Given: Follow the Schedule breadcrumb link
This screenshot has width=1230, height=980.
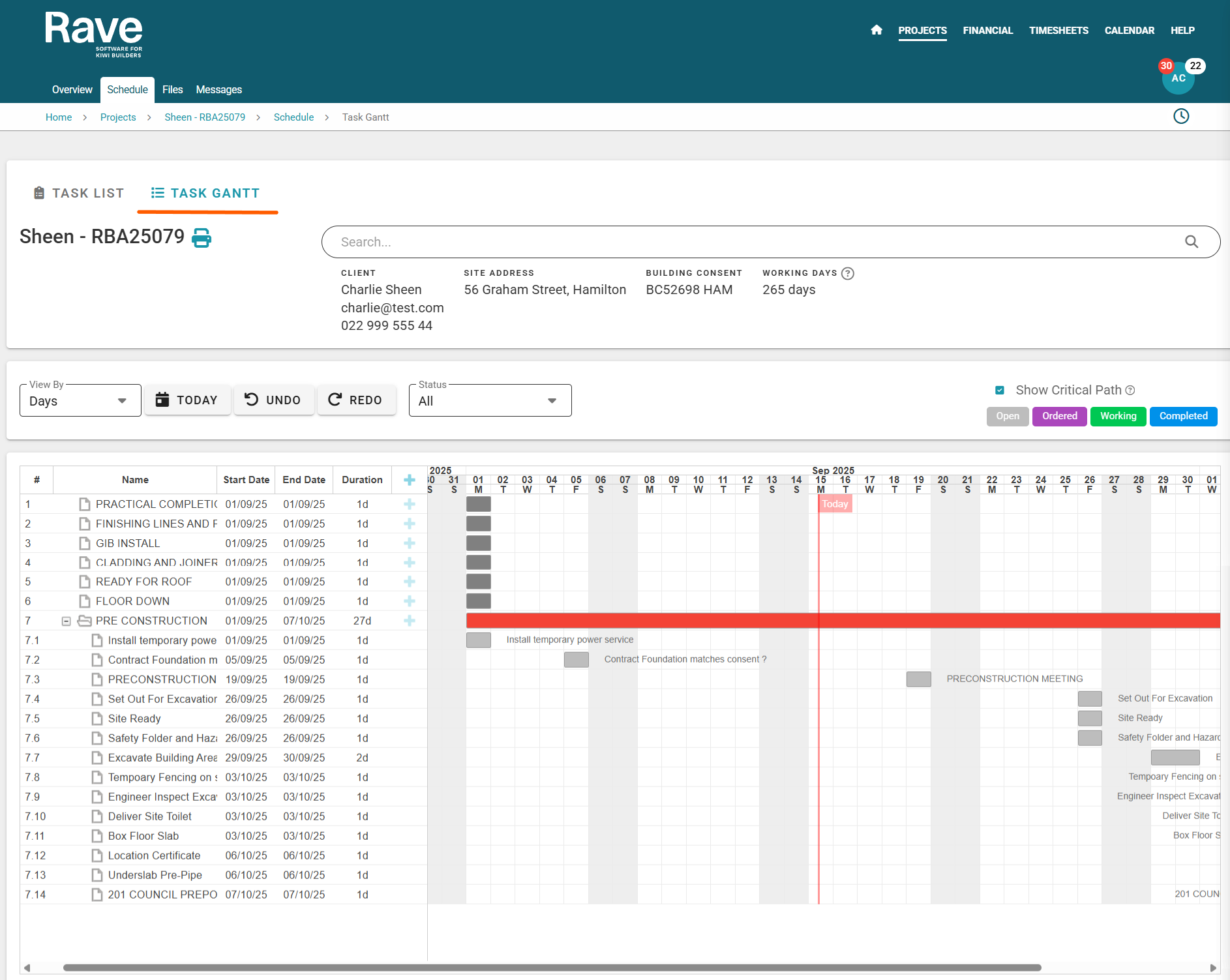Looking at the screenshot, I should tap(293, 117).
